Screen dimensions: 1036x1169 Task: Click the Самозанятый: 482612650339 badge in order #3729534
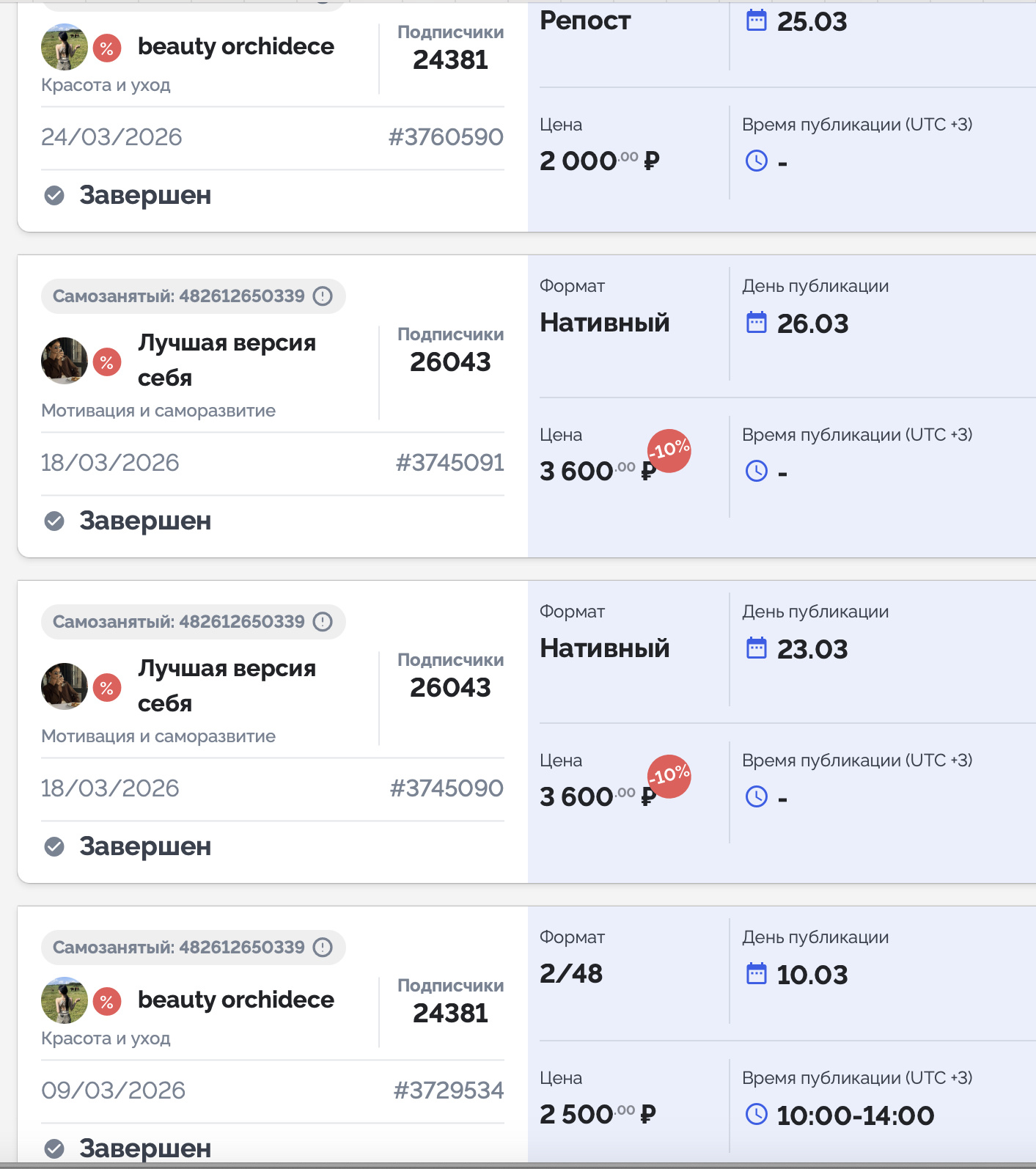click(x=179, y=948)
